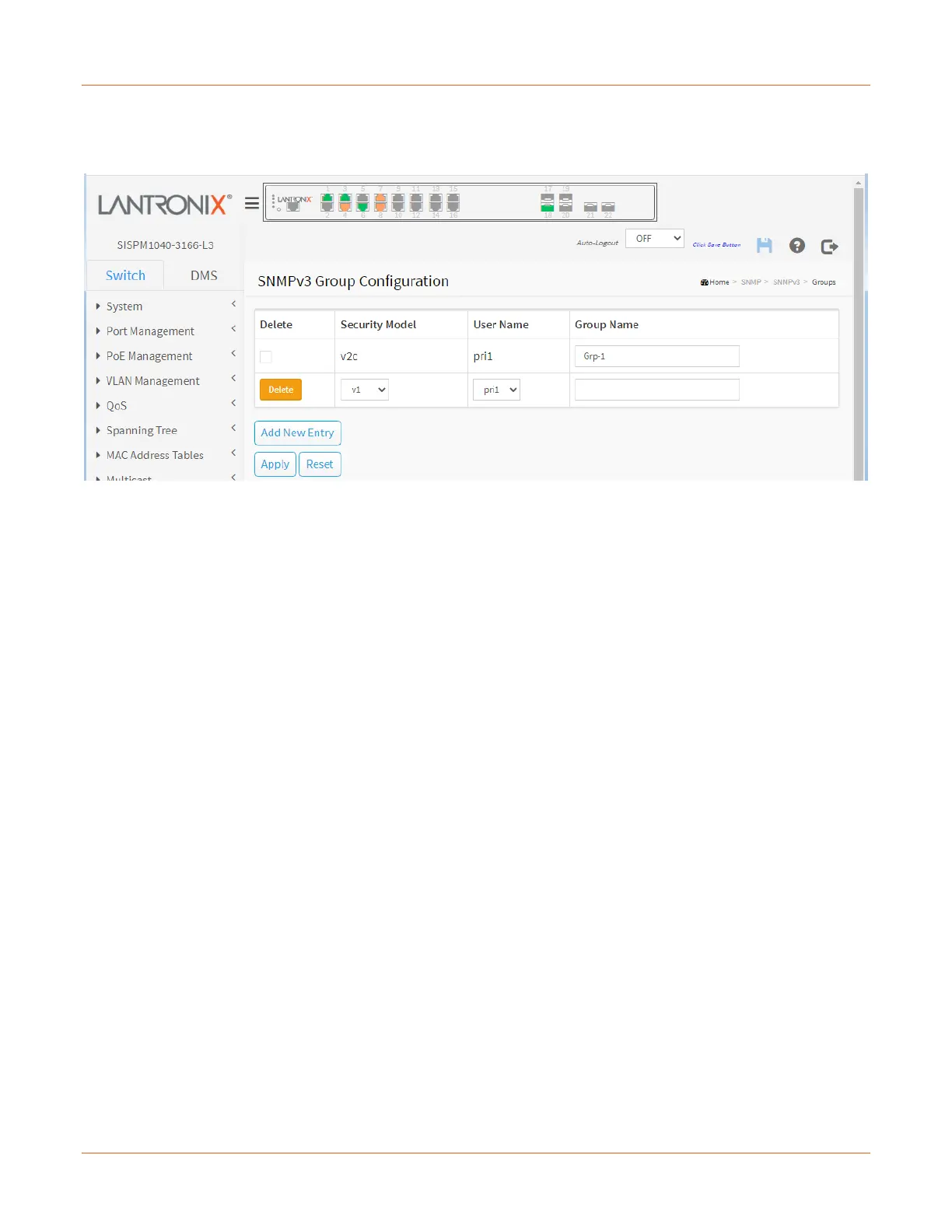
Task: Click the SISPM1040-3166-L3 model name
Action: [165, 245]
